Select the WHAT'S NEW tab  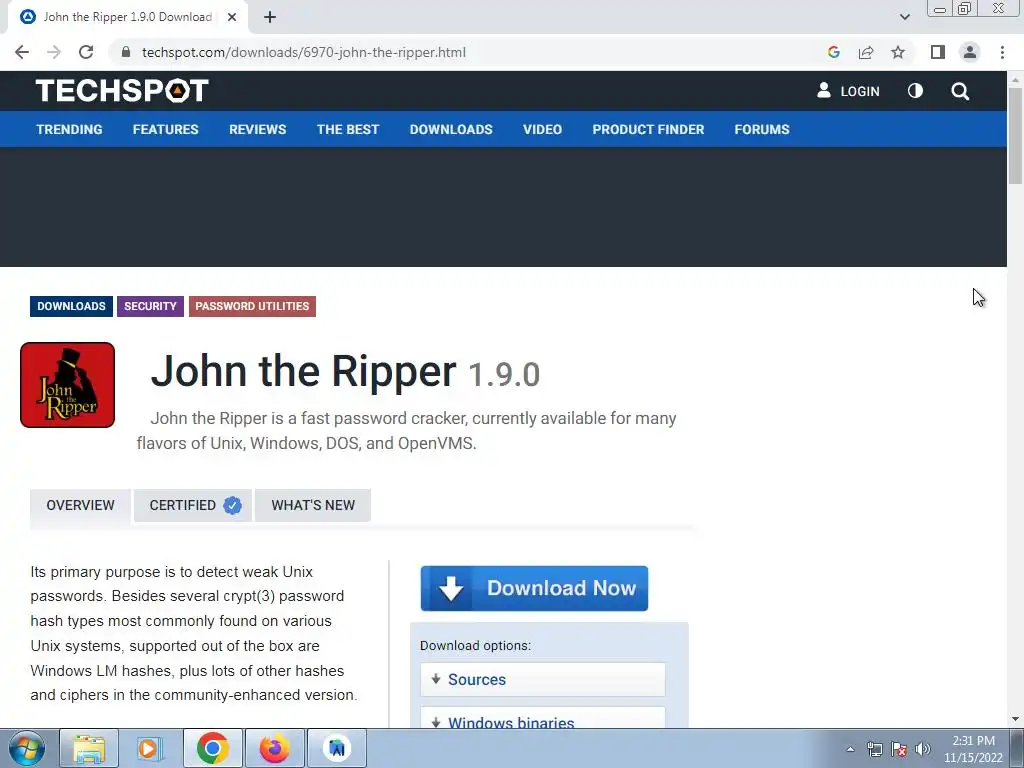click(x=313, y=505)
